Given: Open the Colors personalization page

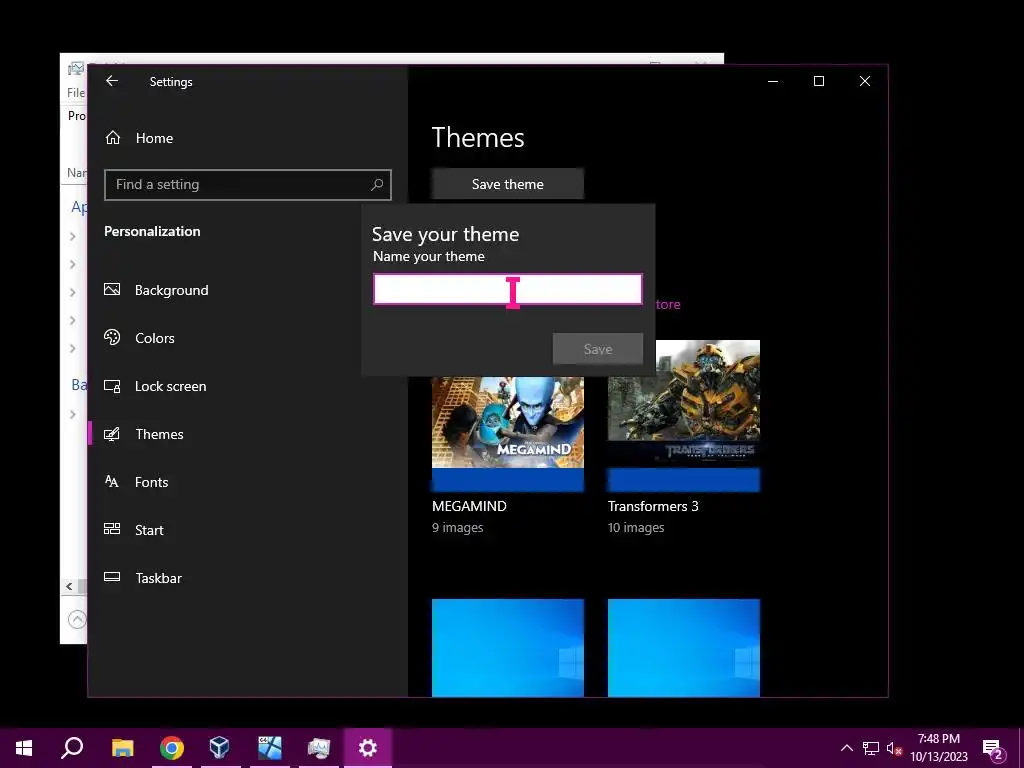Looking at the screenshot, I should pos(139,338).
